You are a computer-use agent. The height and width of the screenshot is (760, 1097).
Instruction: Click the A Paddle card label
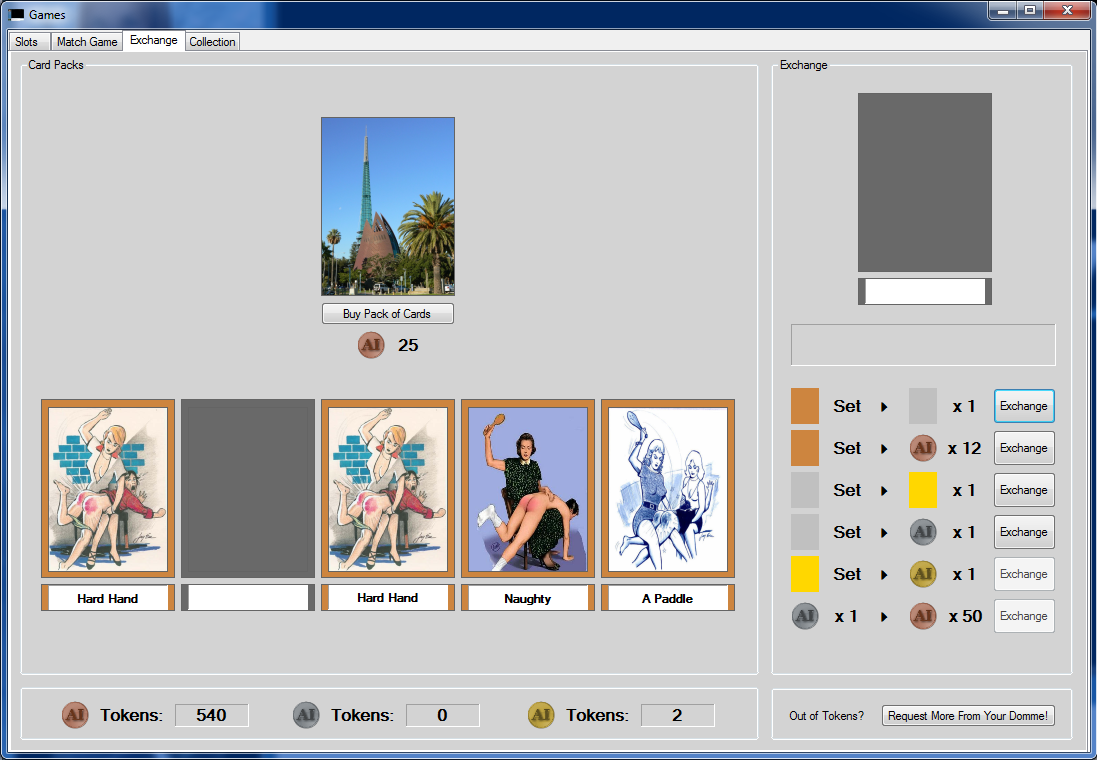(x=667, y=598)
